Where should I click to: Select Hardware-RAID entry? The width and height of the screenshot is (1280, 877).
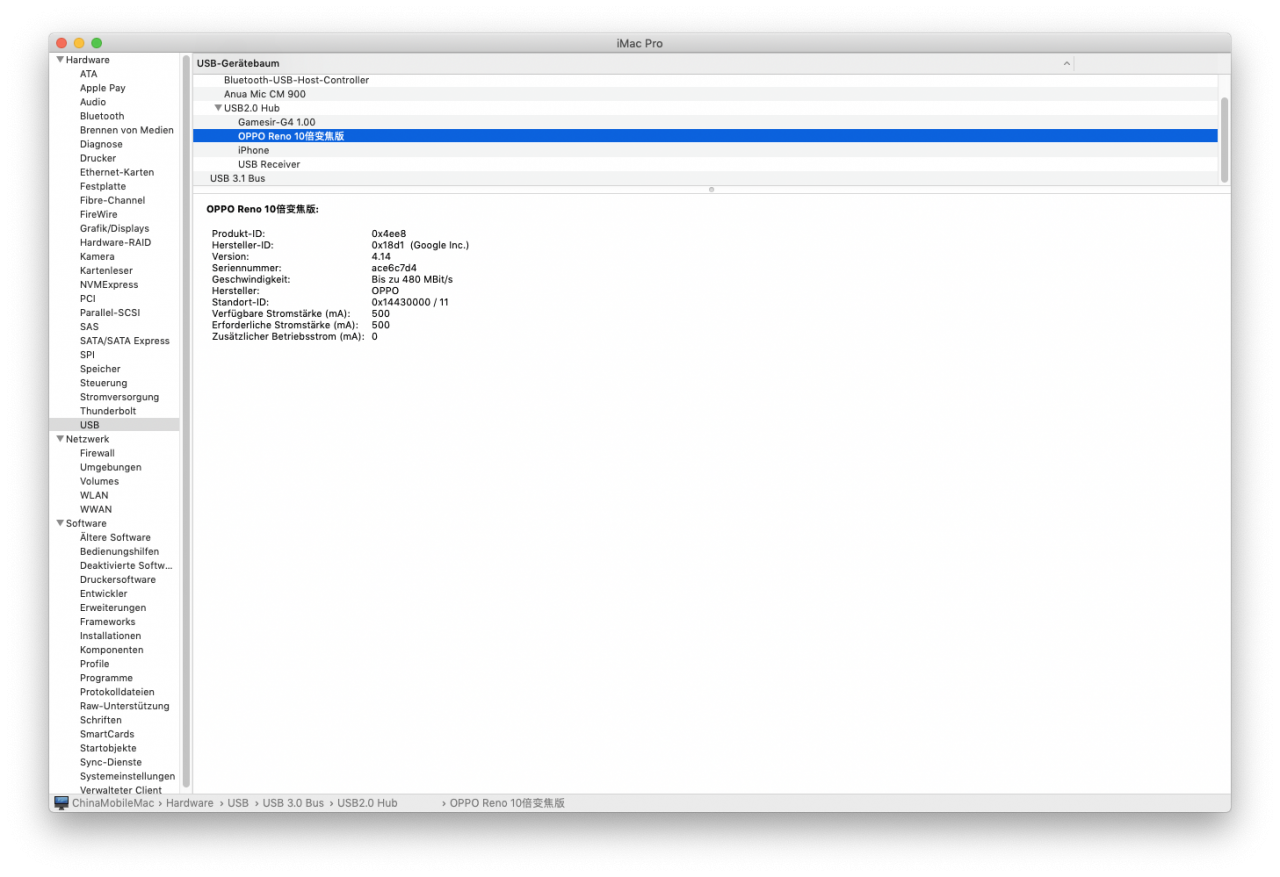coord(116,242)
